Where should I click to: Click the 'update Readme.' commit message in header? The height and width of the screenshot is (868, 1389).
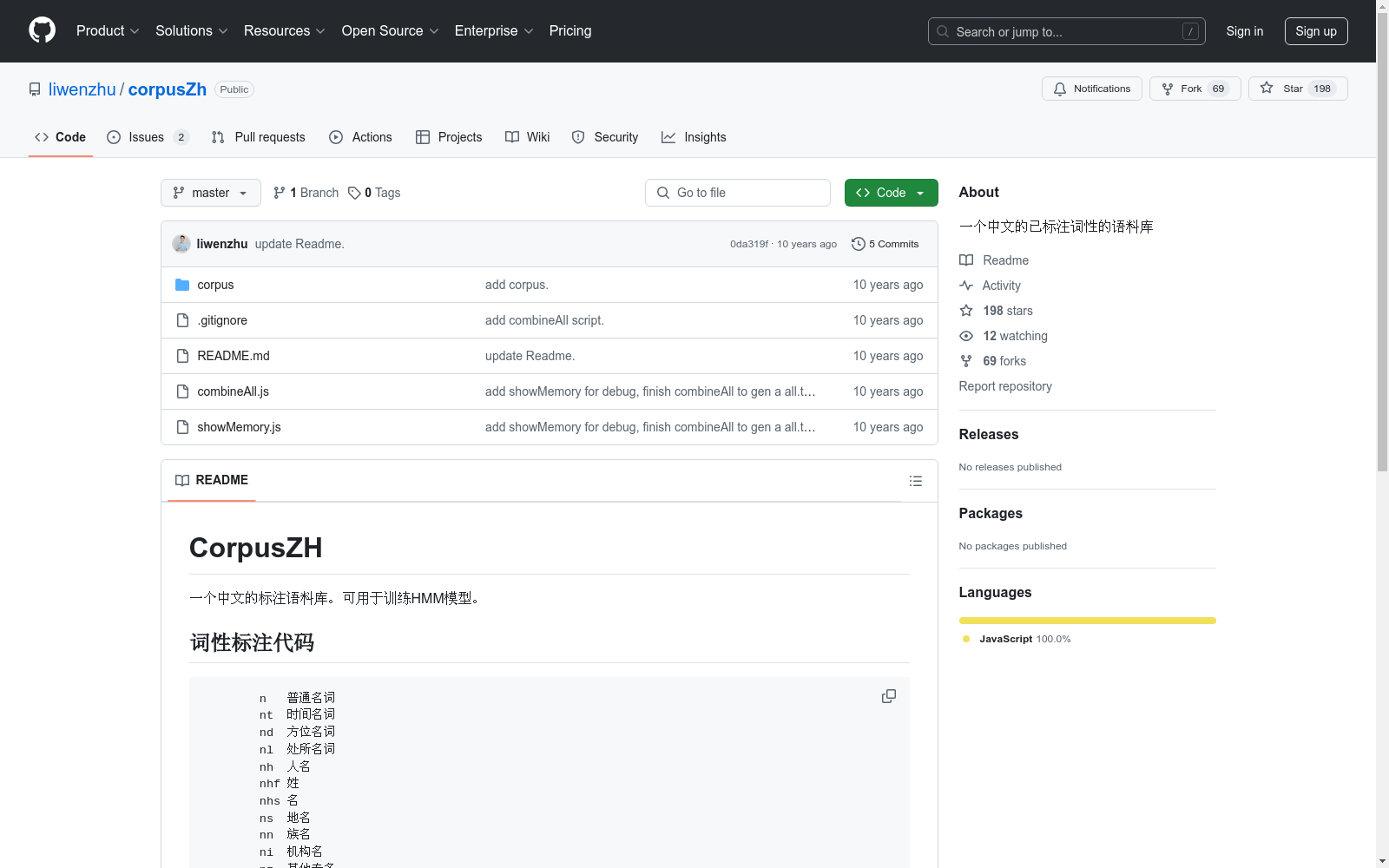click(x=300, y=244)
